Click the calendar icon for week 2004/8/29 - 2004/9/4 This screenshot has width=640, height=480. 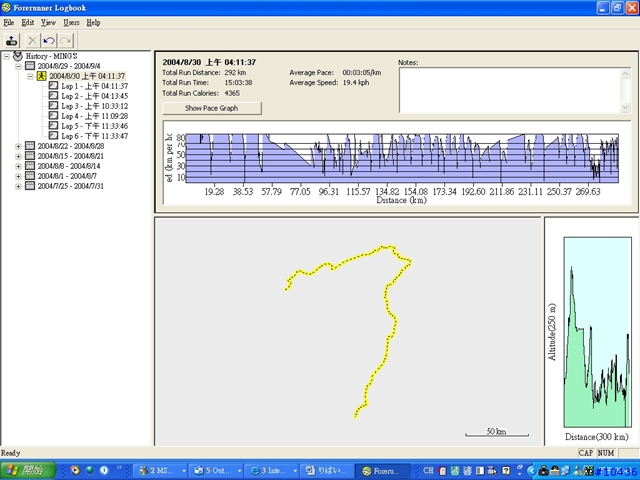30,66
